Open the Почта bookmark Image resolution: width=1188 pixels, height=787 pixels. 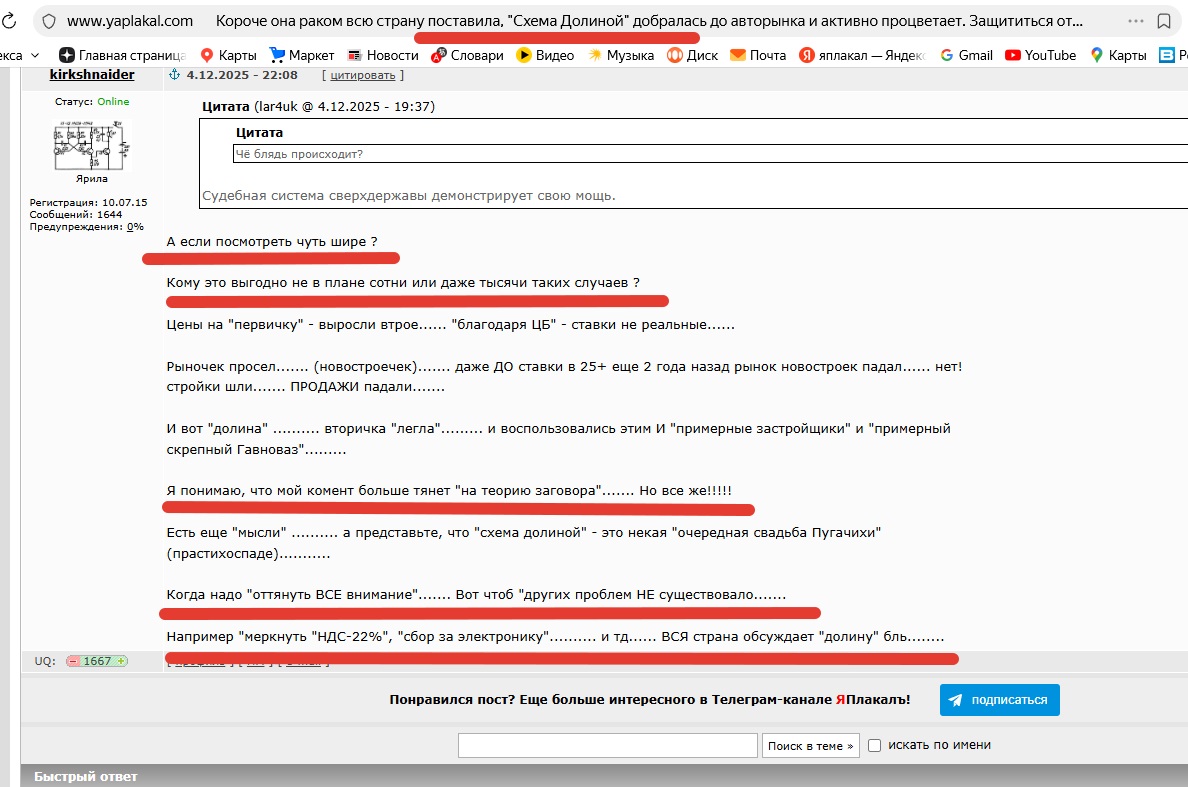758,55
